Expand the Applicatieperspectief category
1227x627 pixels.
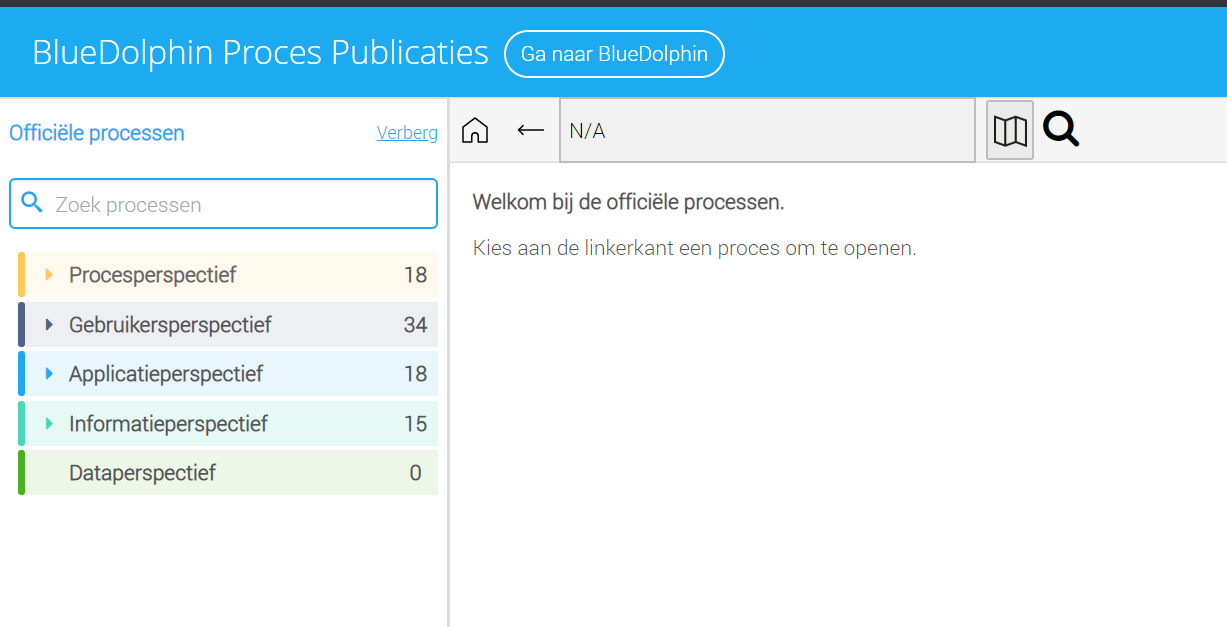(49, 374)
